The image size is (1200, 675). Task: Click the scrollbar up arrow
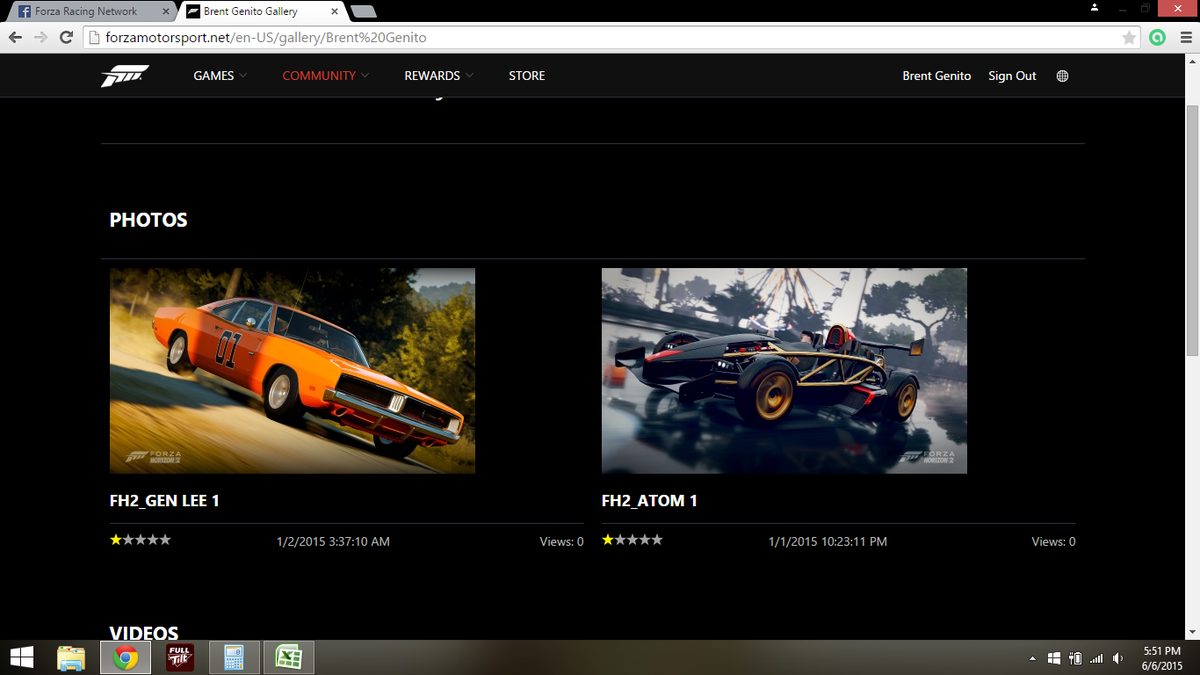(x=1191, y=61)
